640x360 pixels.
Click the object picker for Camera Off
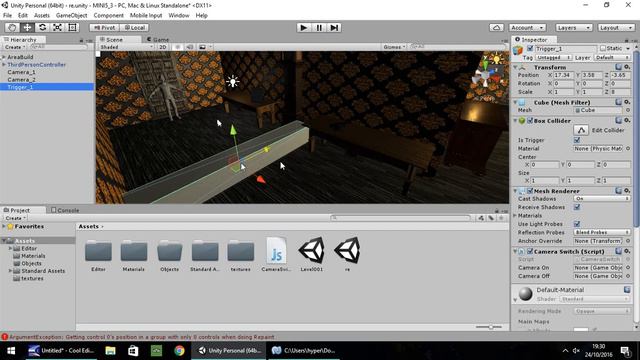(628, 276)
